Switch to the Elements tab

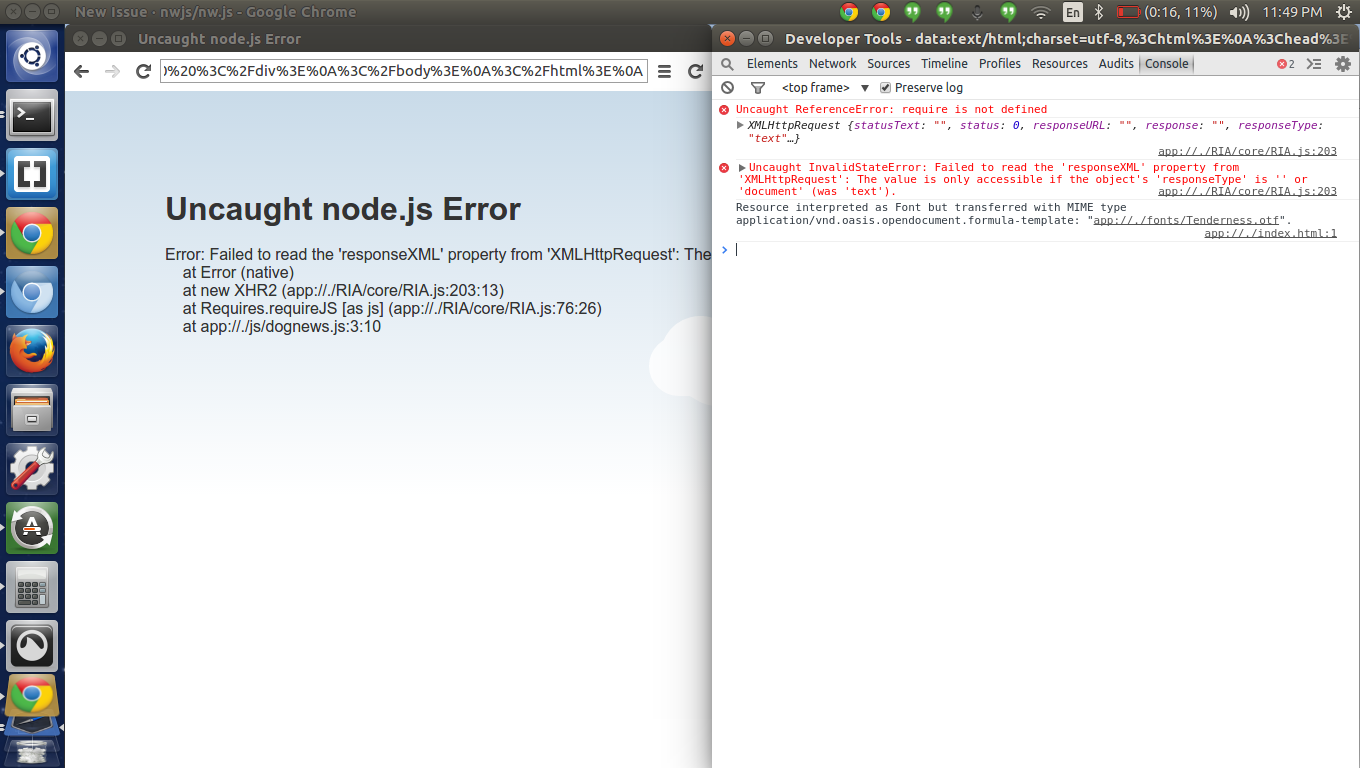click(x=772, y=64)
